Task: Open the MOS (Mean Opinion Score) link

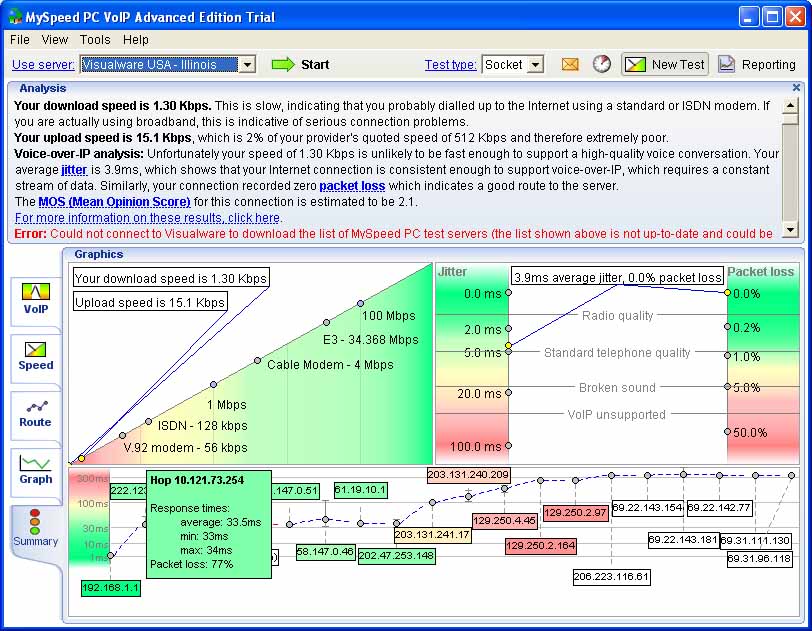Action: [x=114, y=202]
